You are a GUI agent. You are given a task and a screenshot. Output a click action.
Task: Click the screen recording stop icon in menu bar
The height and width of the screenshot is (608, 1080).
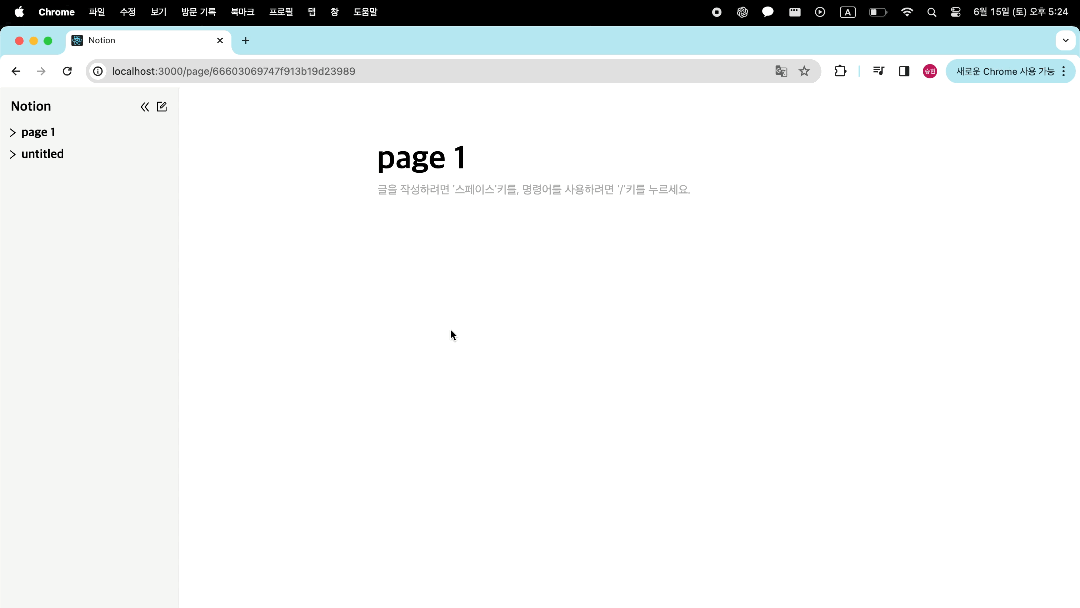point(716,12)
